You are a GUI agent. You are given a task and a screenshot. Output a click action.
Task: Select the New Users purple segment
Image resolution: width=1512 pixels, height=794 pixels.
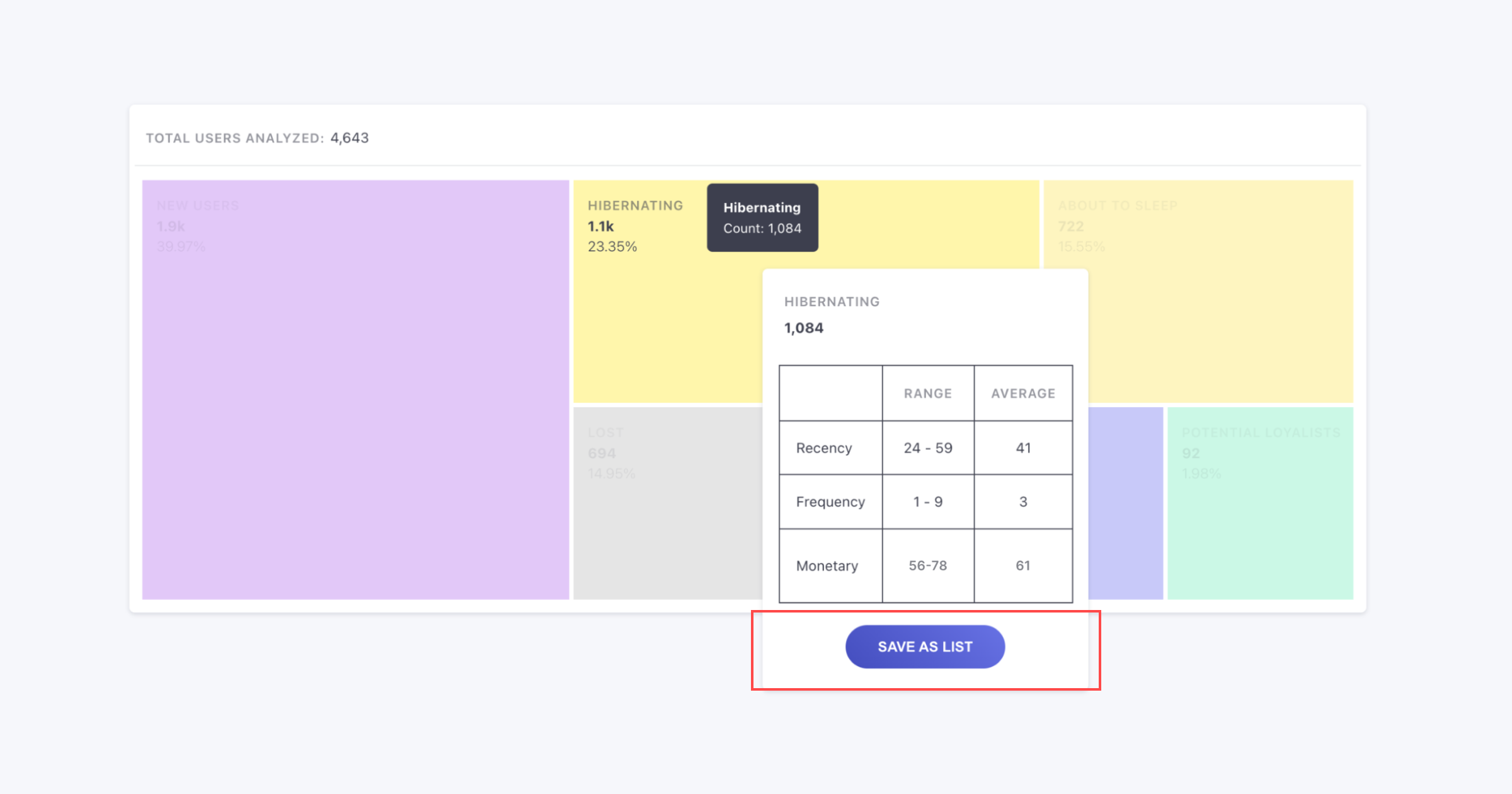[355, 389]
